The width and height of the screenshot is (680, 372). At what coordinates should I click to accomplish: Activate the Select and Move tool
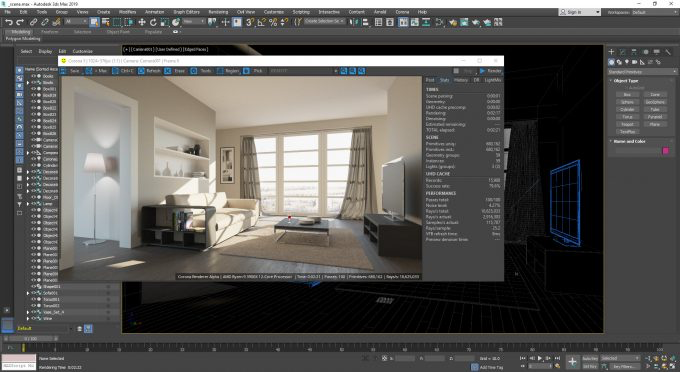(x=142, y=22)
